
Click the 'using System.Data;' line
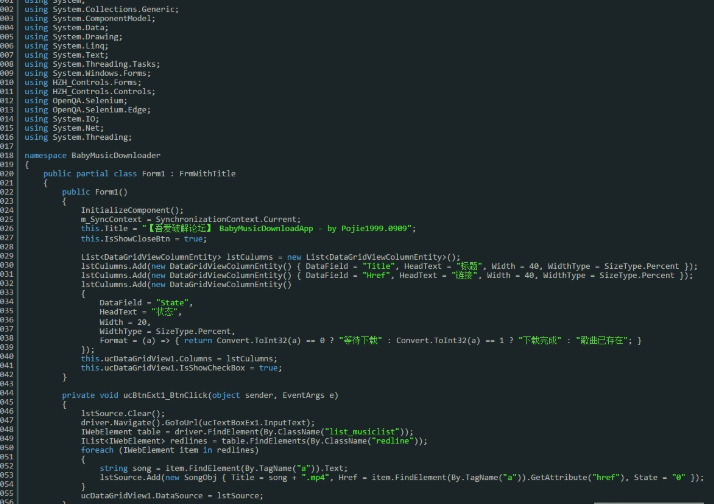coord(66,27)
